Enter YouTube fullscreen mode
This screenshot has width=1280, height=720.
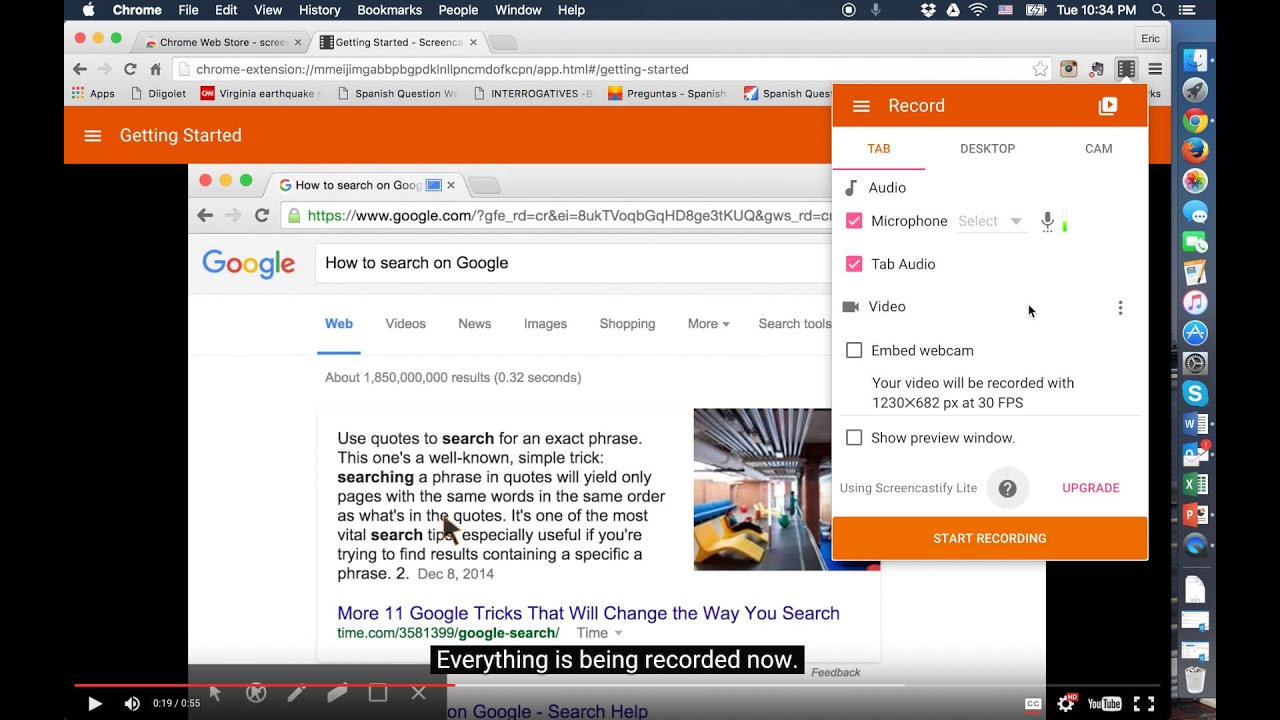pos(1146,704)
